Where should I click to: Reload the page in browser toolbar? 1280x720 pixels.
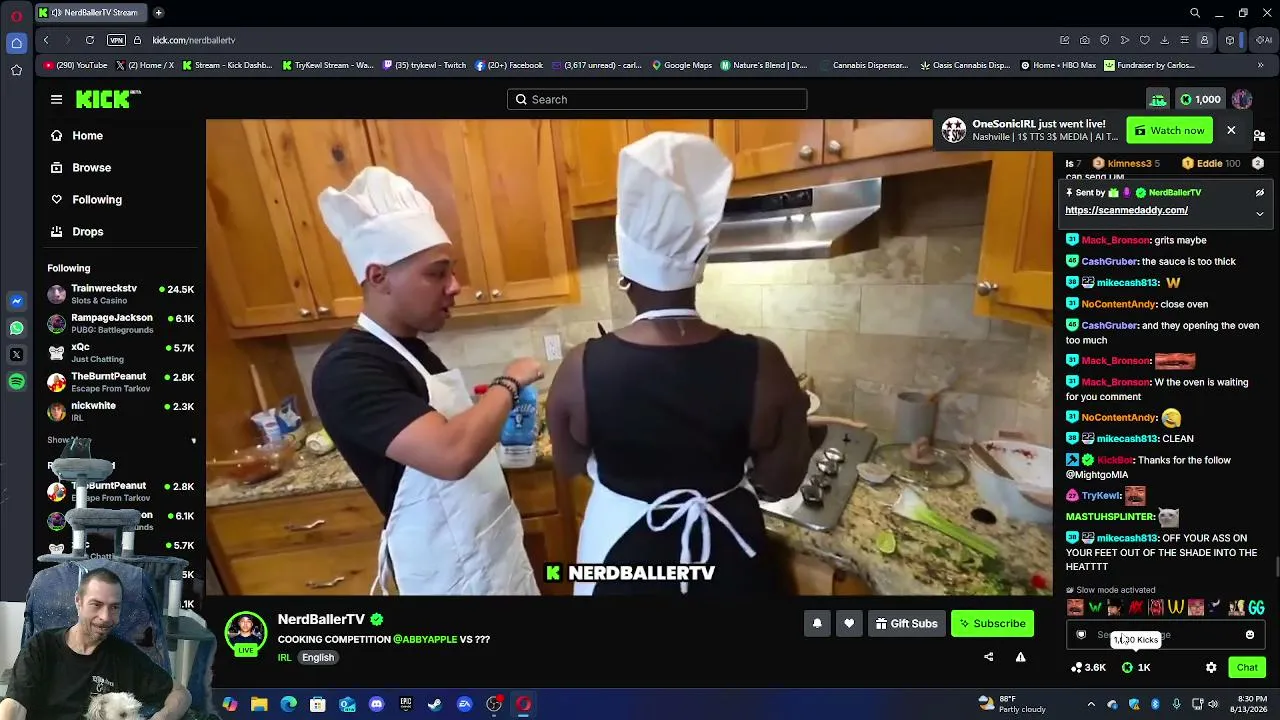pos(90,40)
